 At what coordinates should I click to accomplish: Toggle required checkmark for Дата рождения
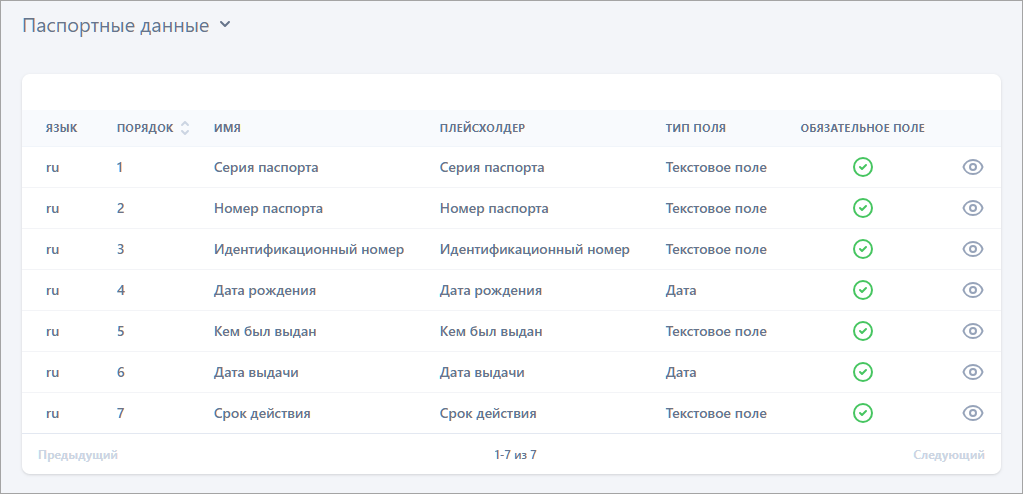point(863,290)
